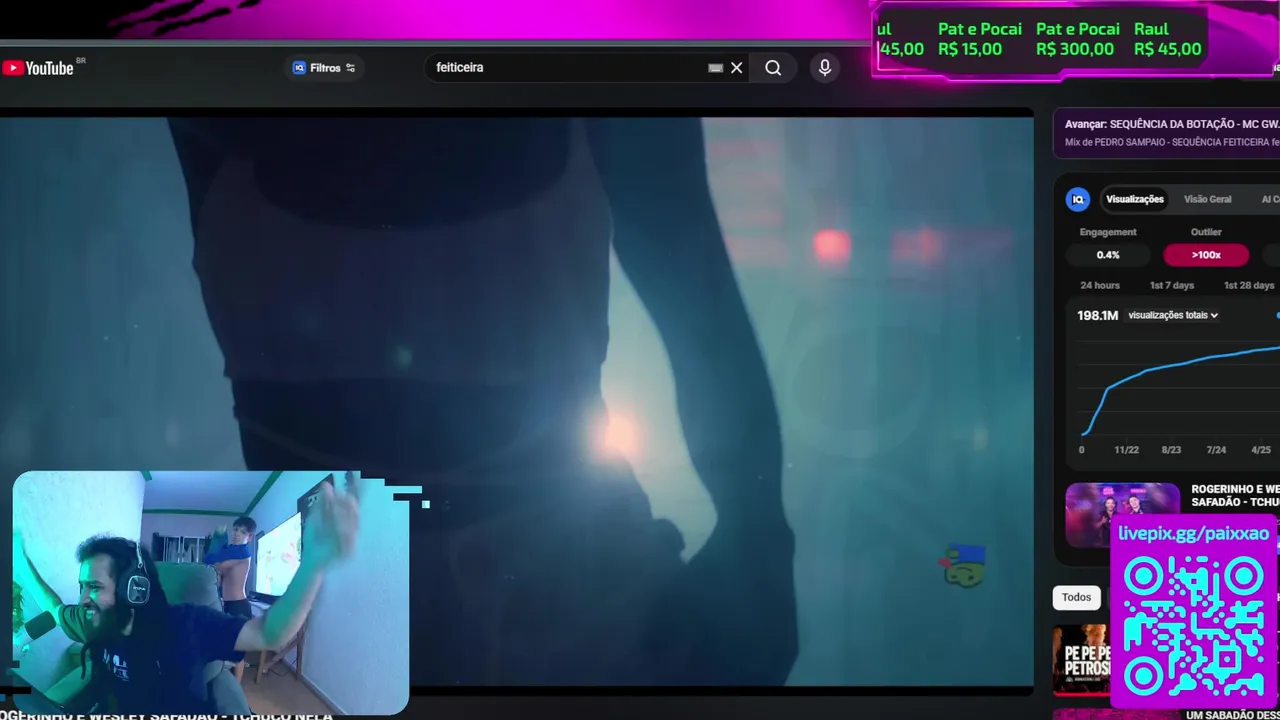Clear the search text with the X

point(737,68)
